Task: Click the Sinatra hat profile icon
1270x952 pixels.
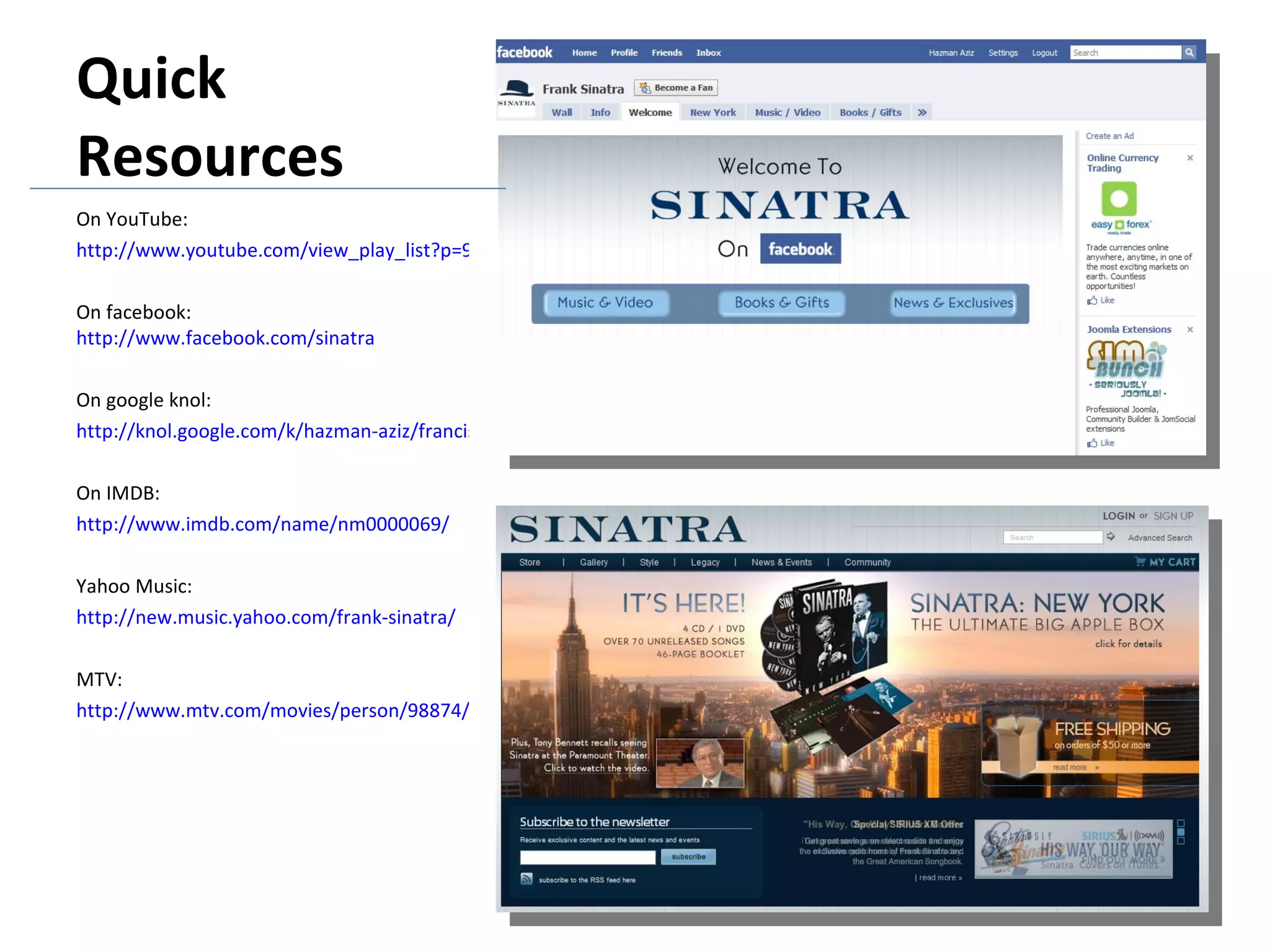Action: (517, 93)
